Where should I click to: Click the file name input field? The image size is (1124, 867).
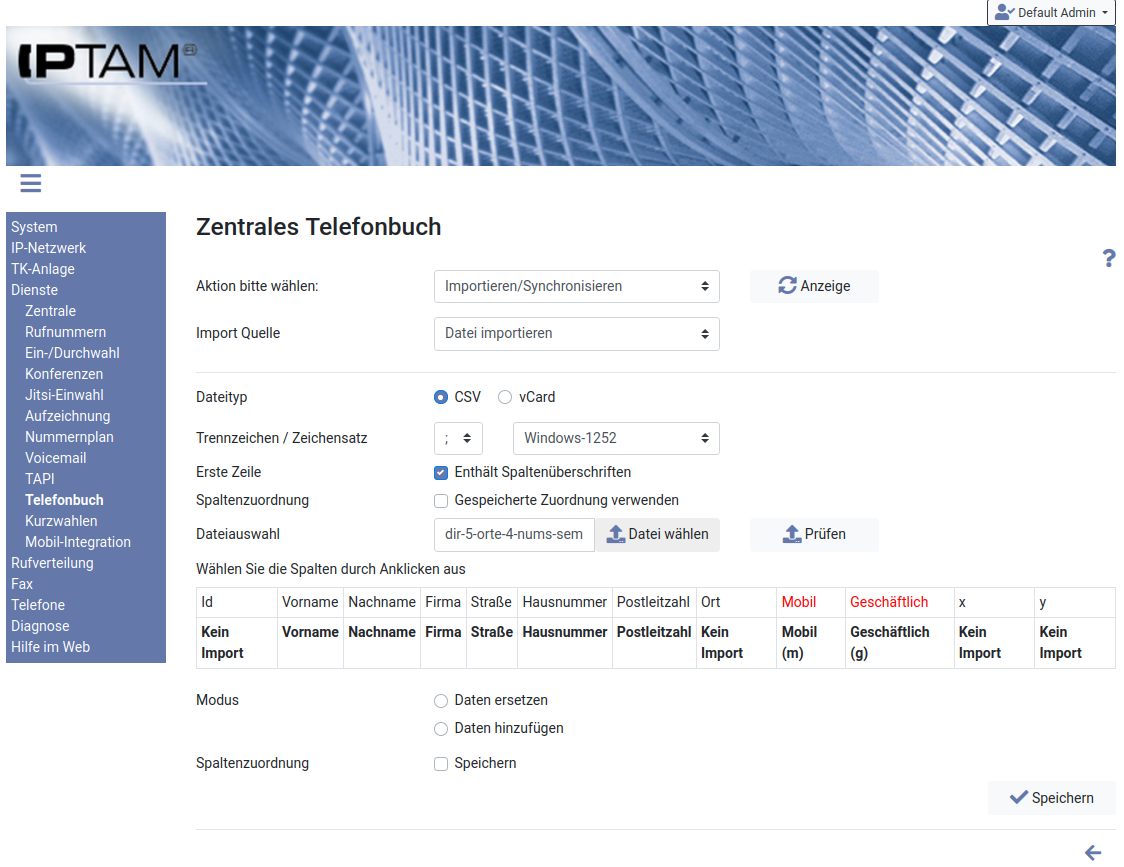(514, 534)
